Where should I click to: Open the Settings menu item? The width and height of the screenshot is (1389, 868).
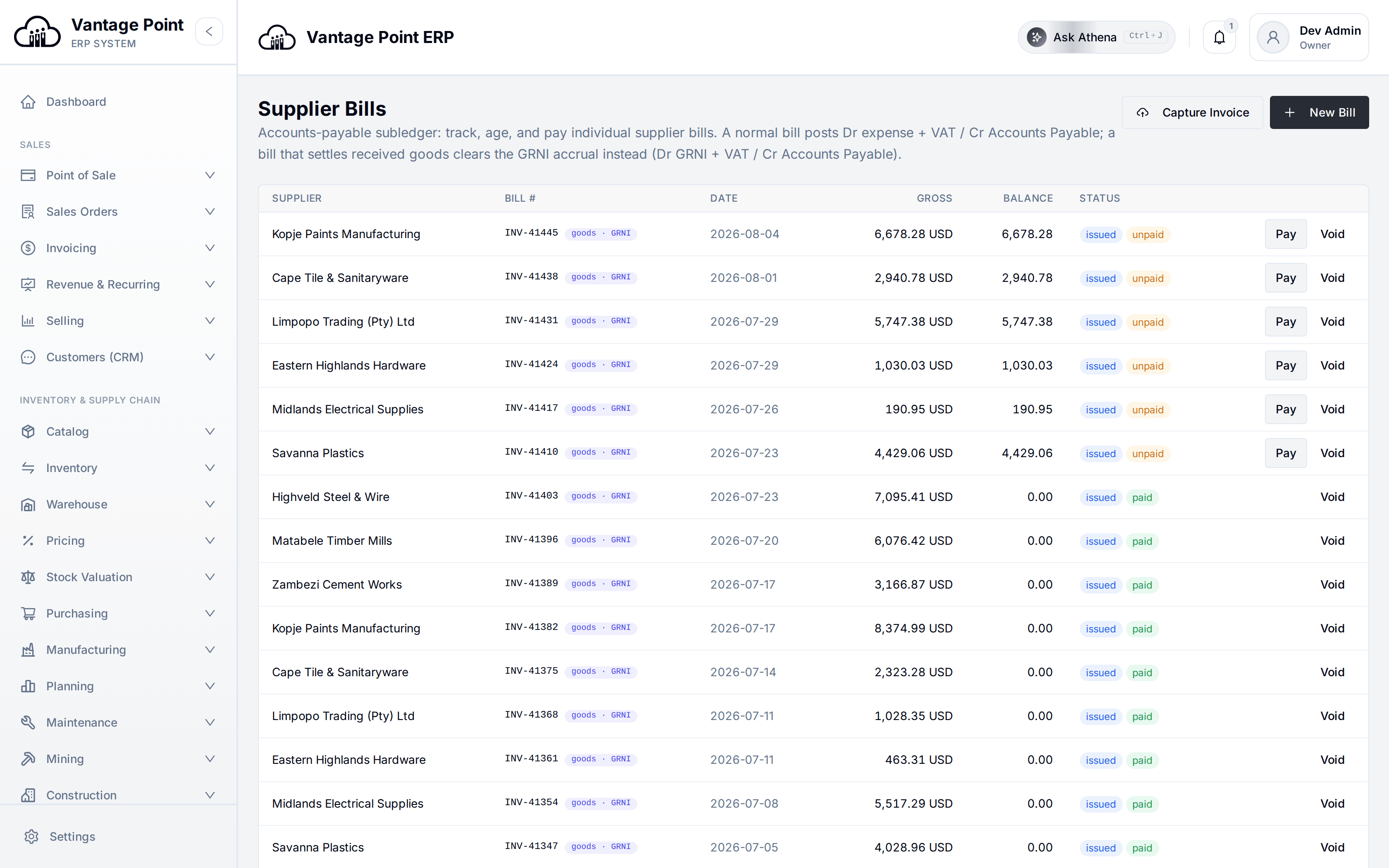[118, 837]
